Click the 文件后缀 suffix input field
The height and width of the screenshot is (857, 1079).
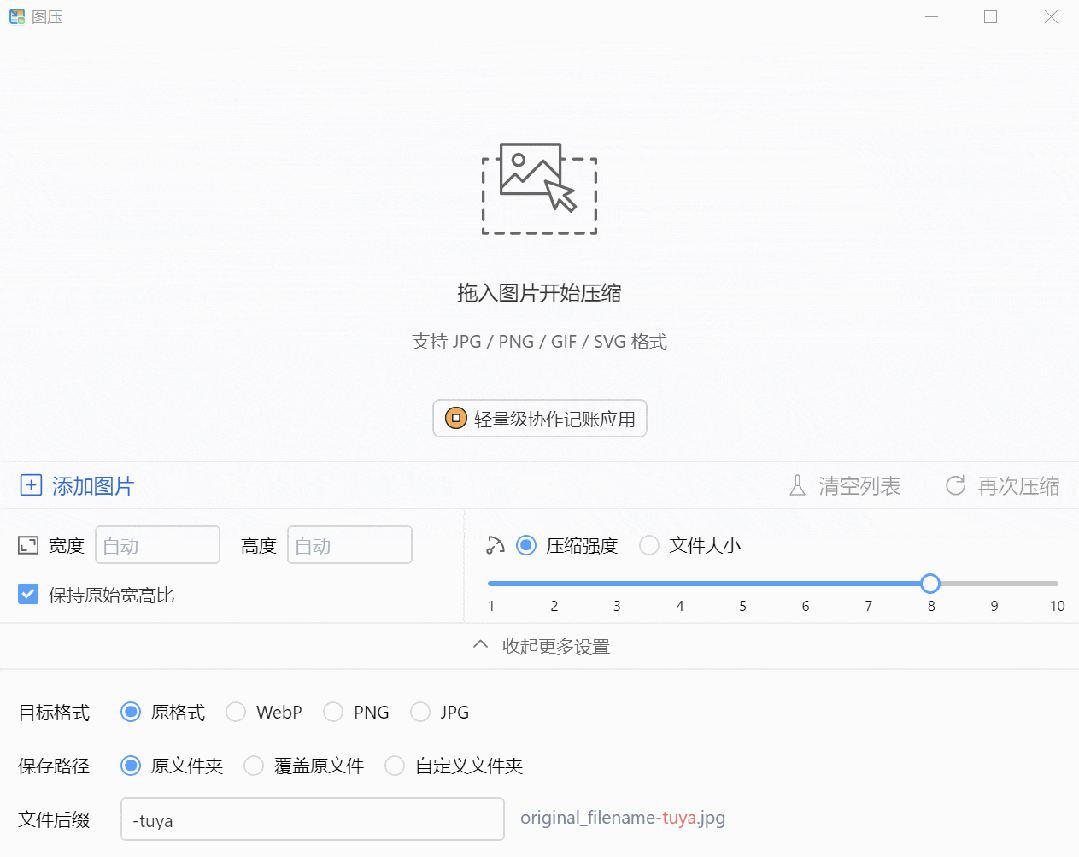click(x=312, y=819)
